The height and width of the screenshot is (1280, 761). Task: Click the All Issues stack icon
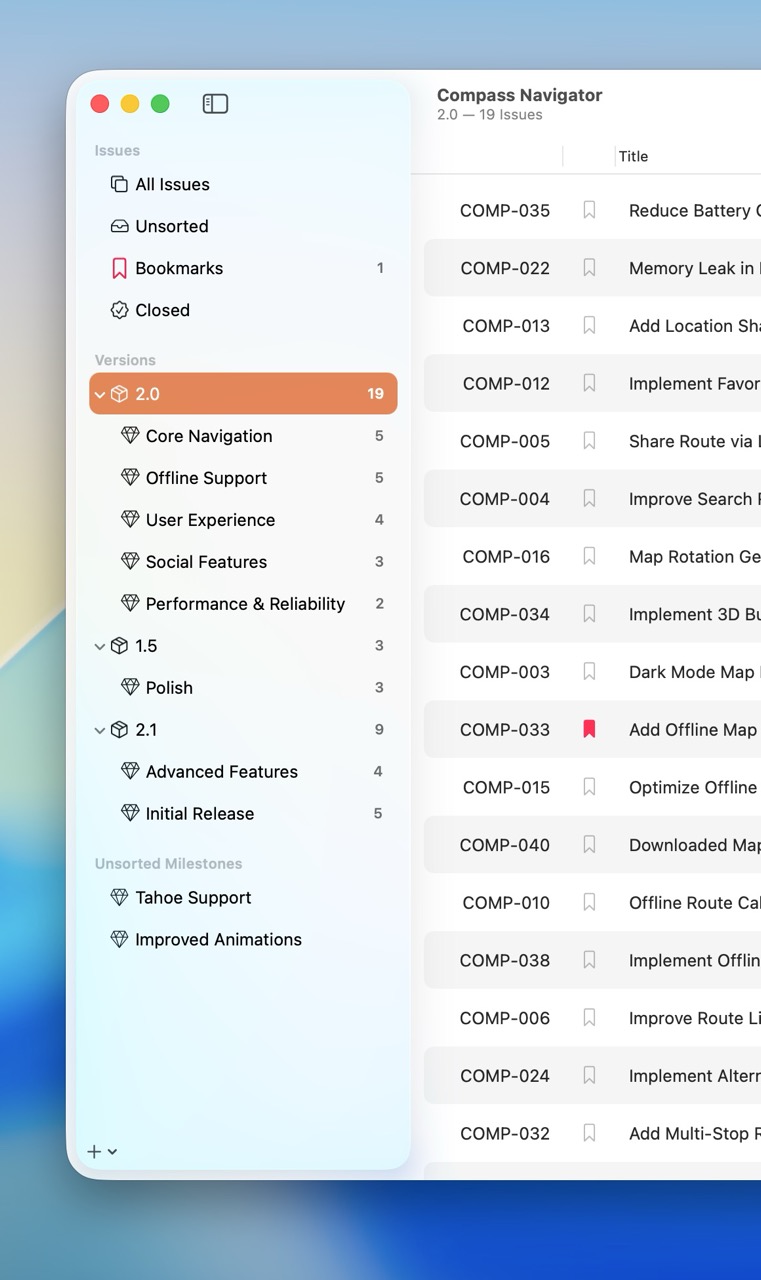tap(119, 184)
